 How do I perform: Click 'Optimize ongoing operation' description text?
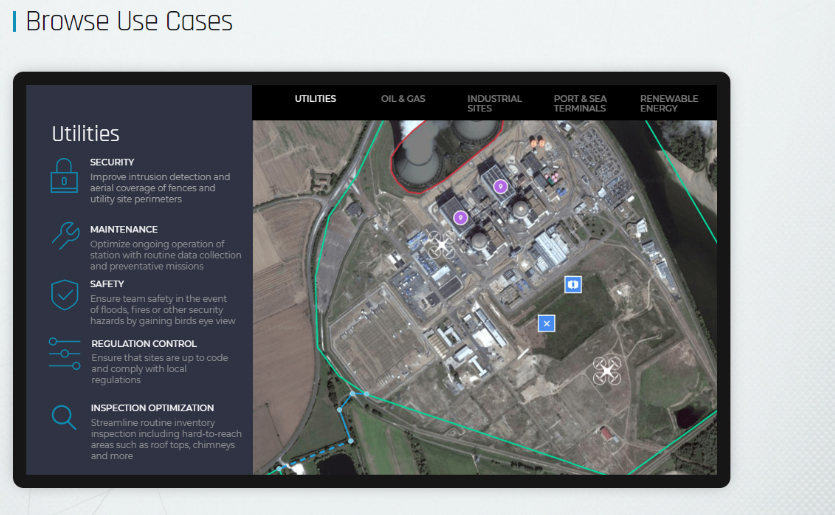166,255
